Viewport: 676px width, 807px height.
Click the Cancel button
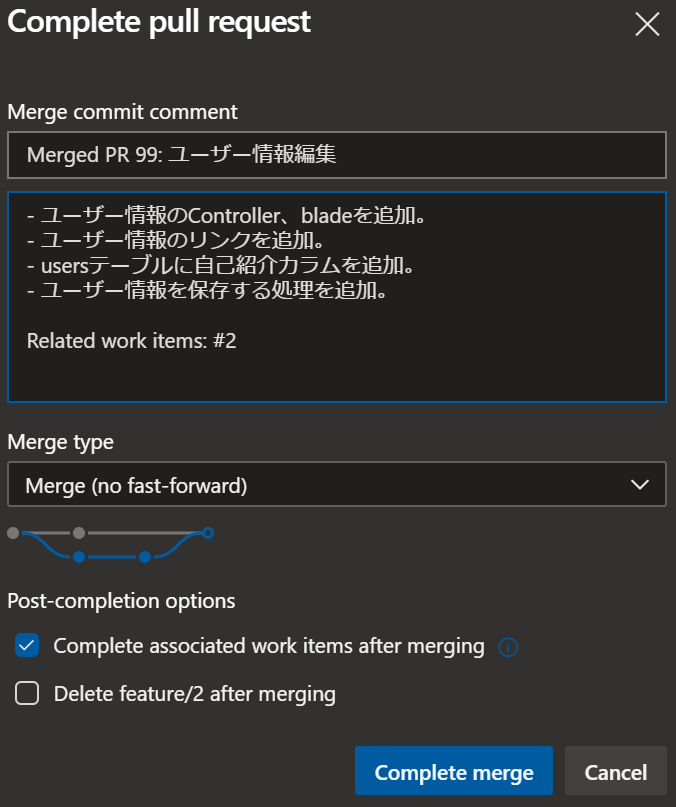(616, 770)
